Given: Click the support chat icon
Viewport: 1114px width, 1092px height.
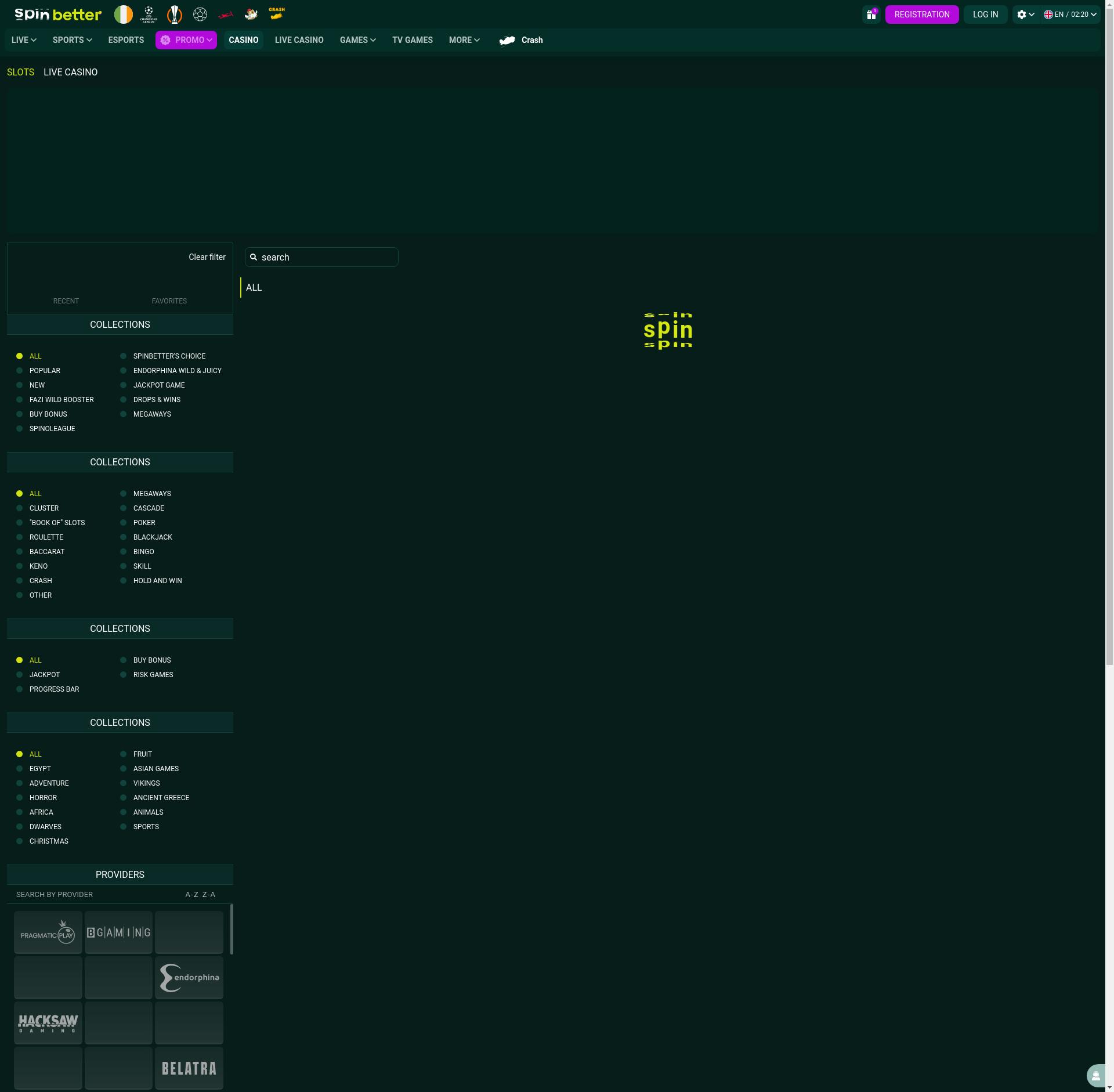Looking at the screenshot, I should 1095,1076.
